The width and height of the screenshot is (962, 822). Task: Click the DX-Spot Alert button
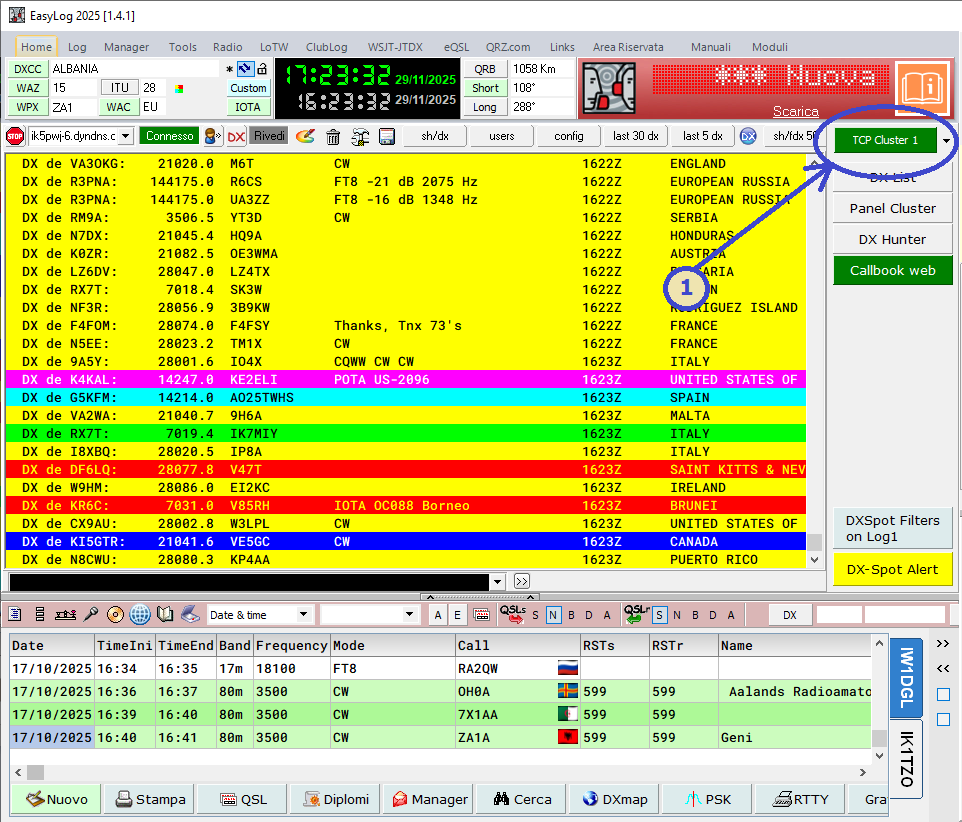point(893,569)
